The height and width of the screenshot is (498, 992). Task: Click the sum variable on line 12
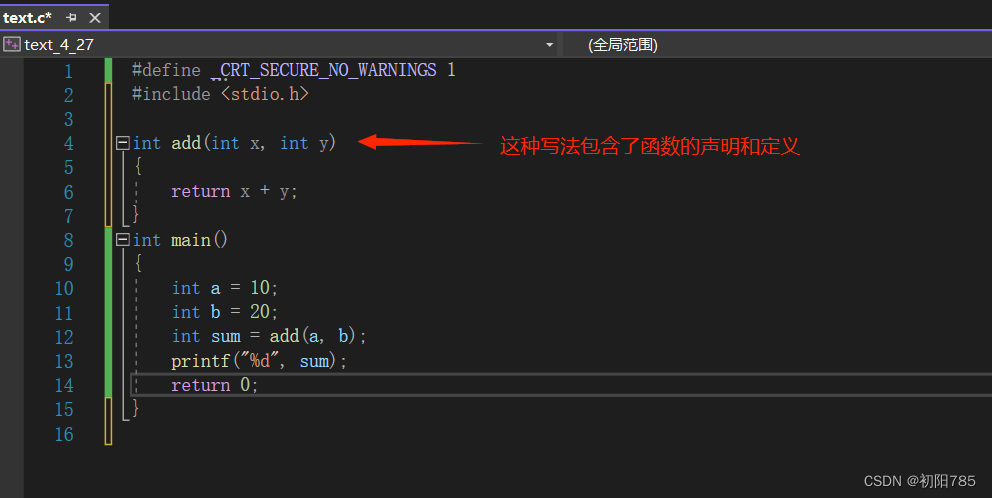(226, 337)
